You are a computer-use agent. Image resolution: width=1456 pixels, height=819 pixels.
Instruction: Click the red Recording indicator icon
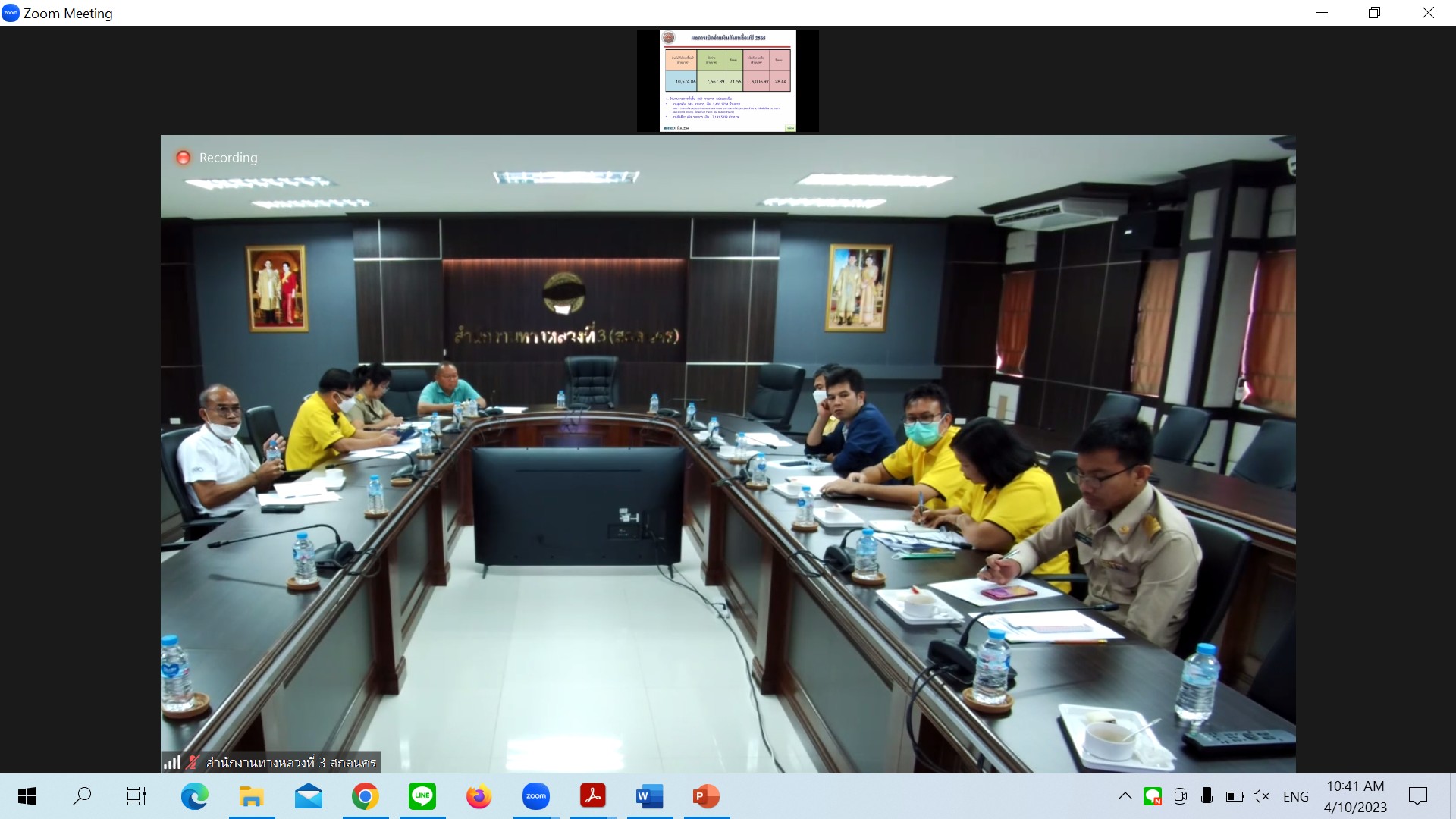183,158
